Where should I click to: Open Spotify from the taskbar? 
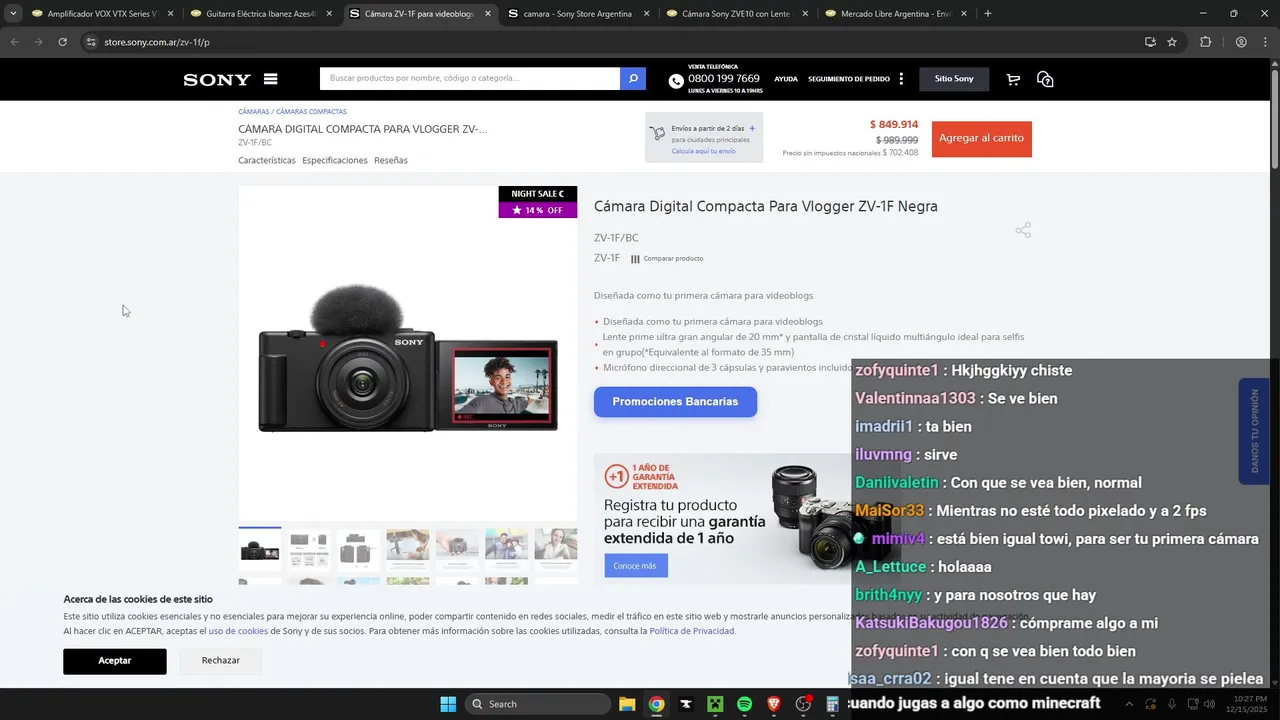pos(745,704)
